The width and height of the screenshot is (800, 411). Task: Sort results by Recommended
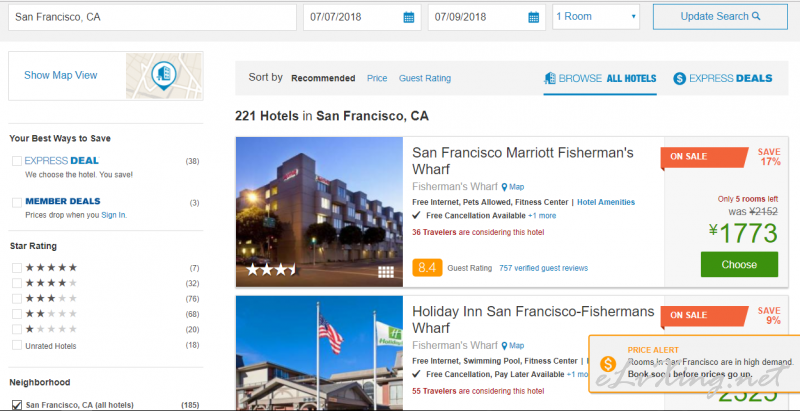tap(323, 78)
